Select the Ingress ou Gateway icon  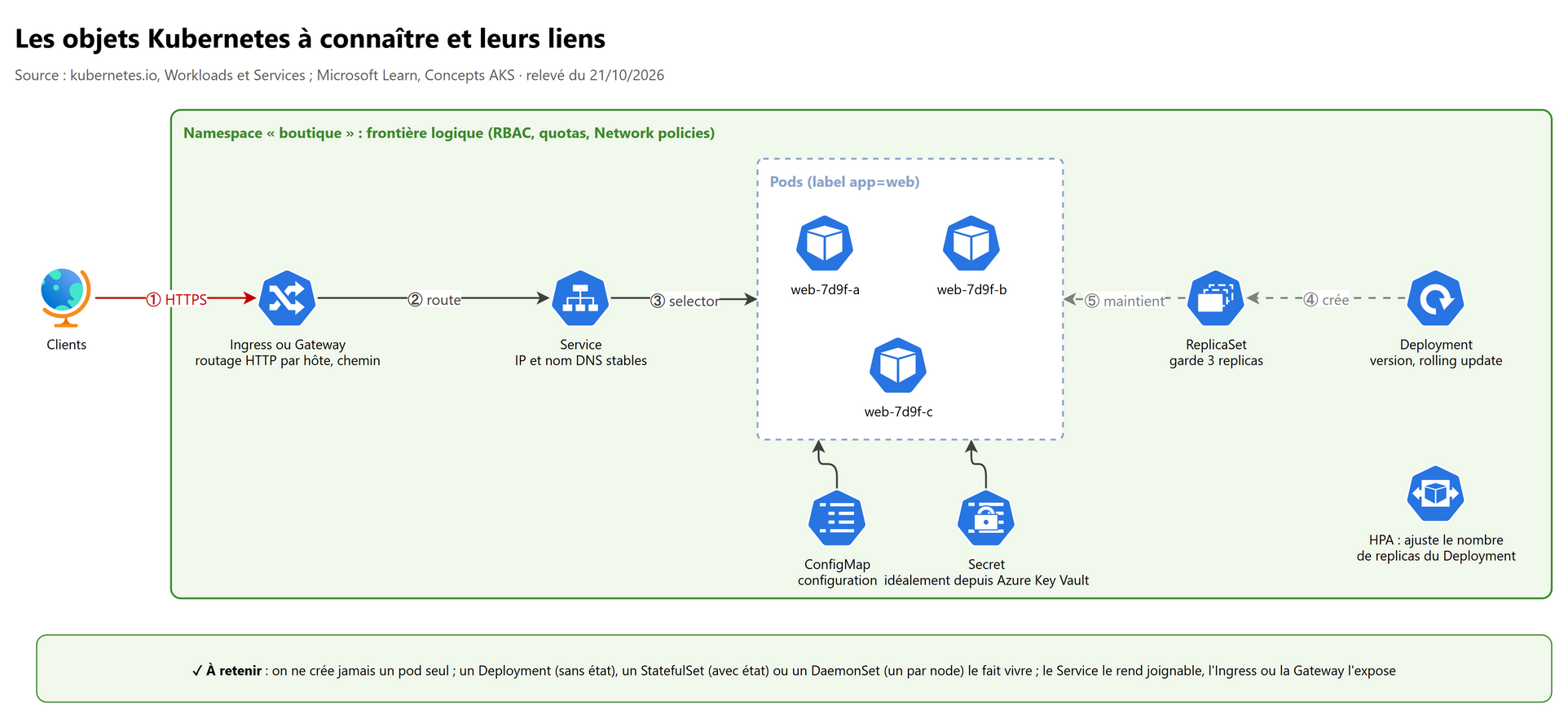click(x=287, y=298)
